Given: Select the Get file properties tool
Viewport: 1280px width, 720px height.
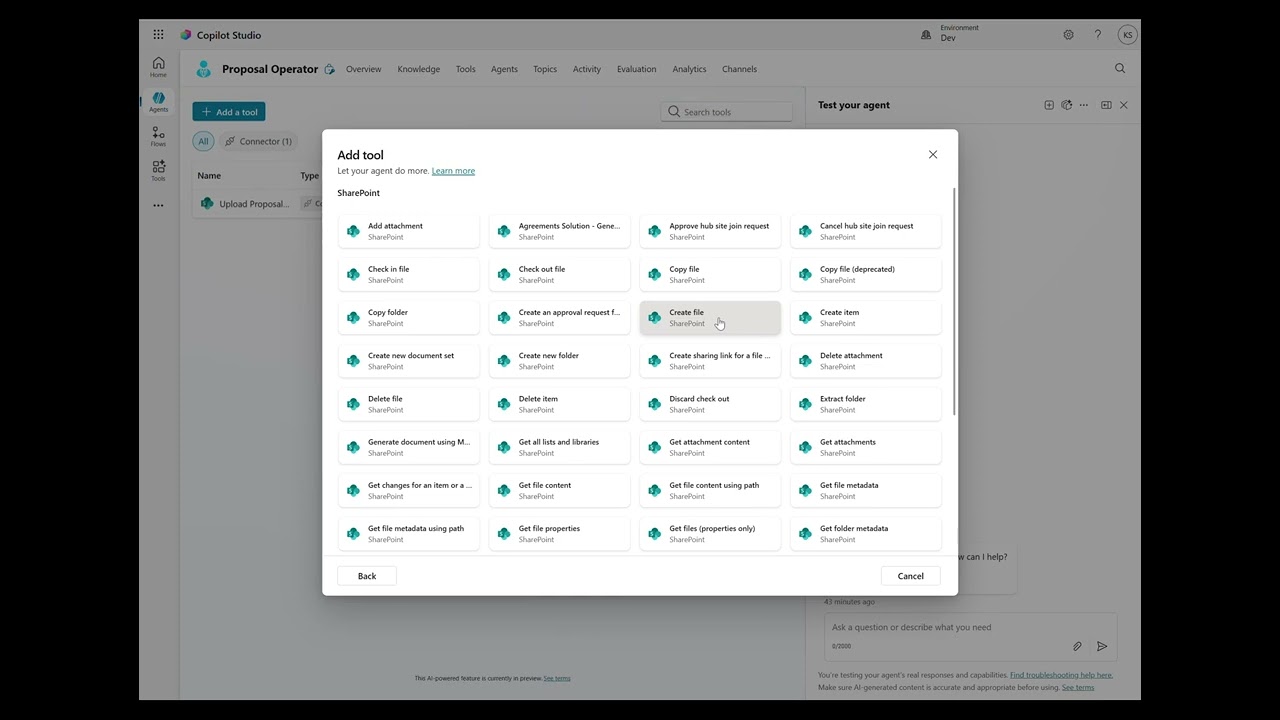Looking at the screenshot, I should [x=560, y=532].
